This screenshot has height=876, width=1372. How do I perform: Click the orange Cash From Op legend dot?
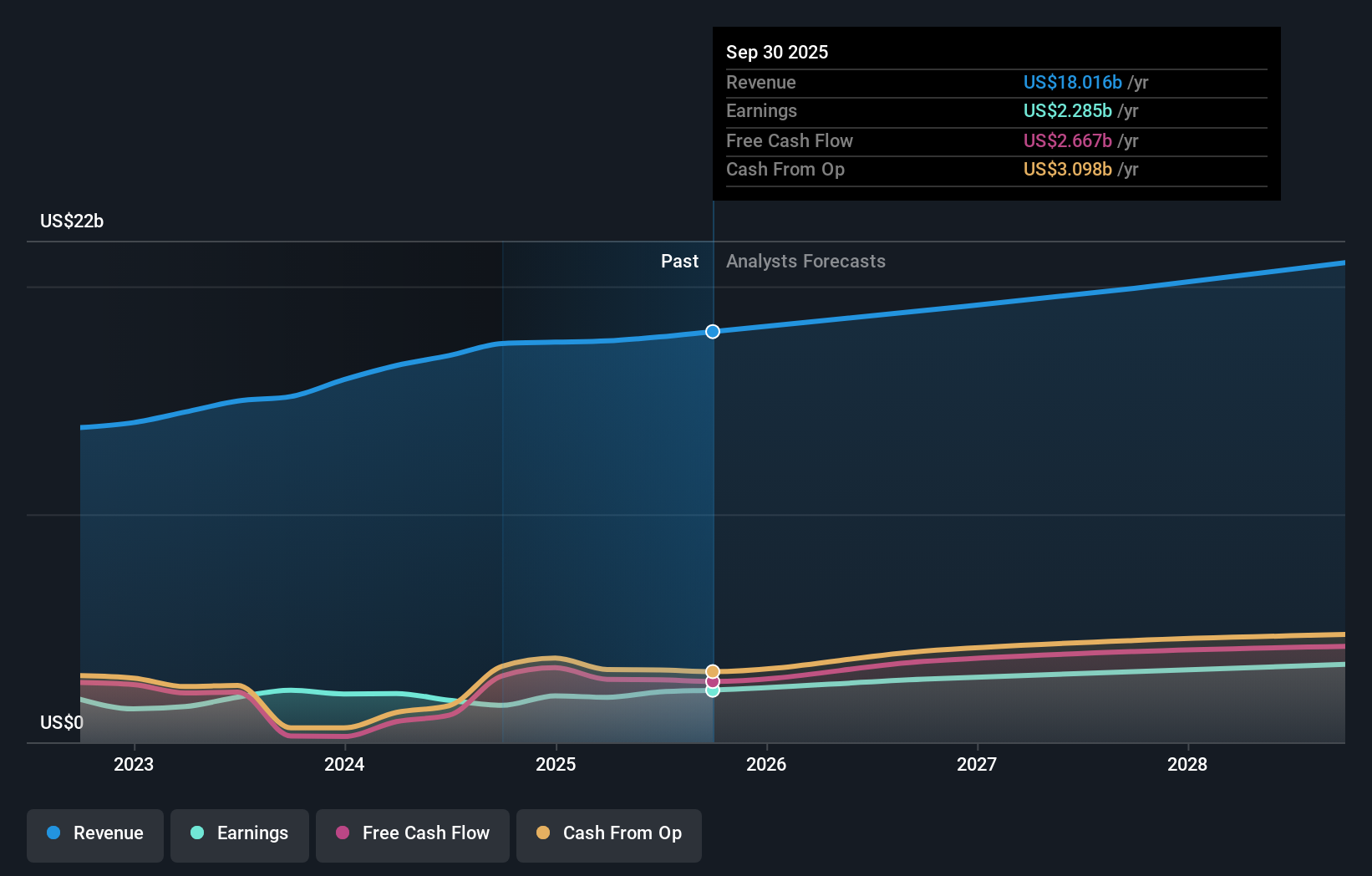coord(542,834)
